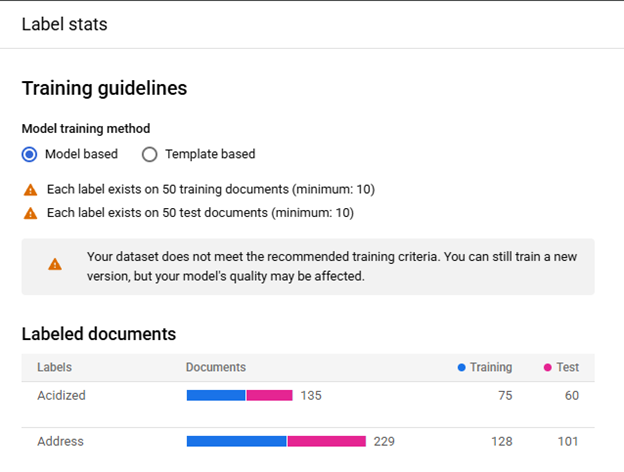Click the Documents column header

(215, 368)
